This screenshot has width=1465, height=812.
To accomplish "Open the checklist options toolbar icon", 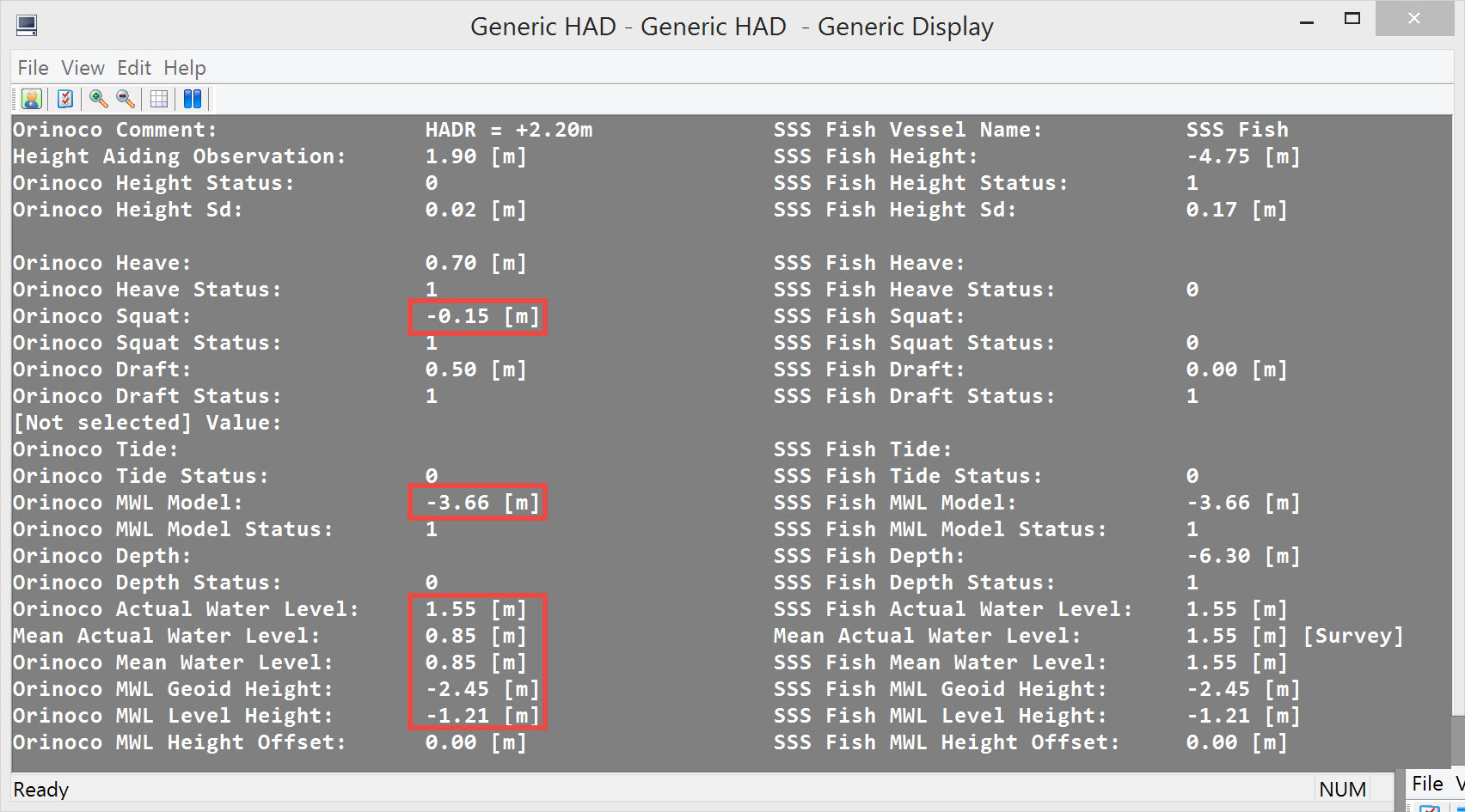I will [65, 99].
